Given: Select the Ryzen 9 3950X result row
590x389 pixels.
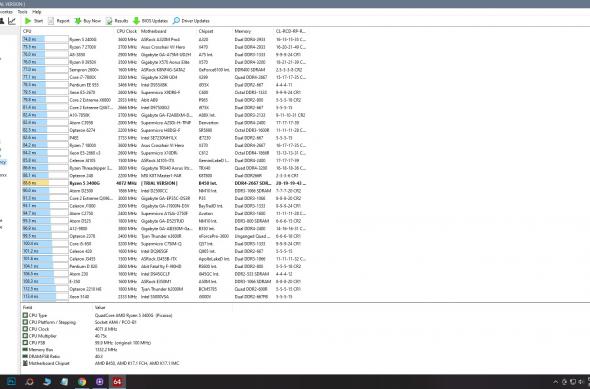Looking at the screenshot, I should coord(164,62).
